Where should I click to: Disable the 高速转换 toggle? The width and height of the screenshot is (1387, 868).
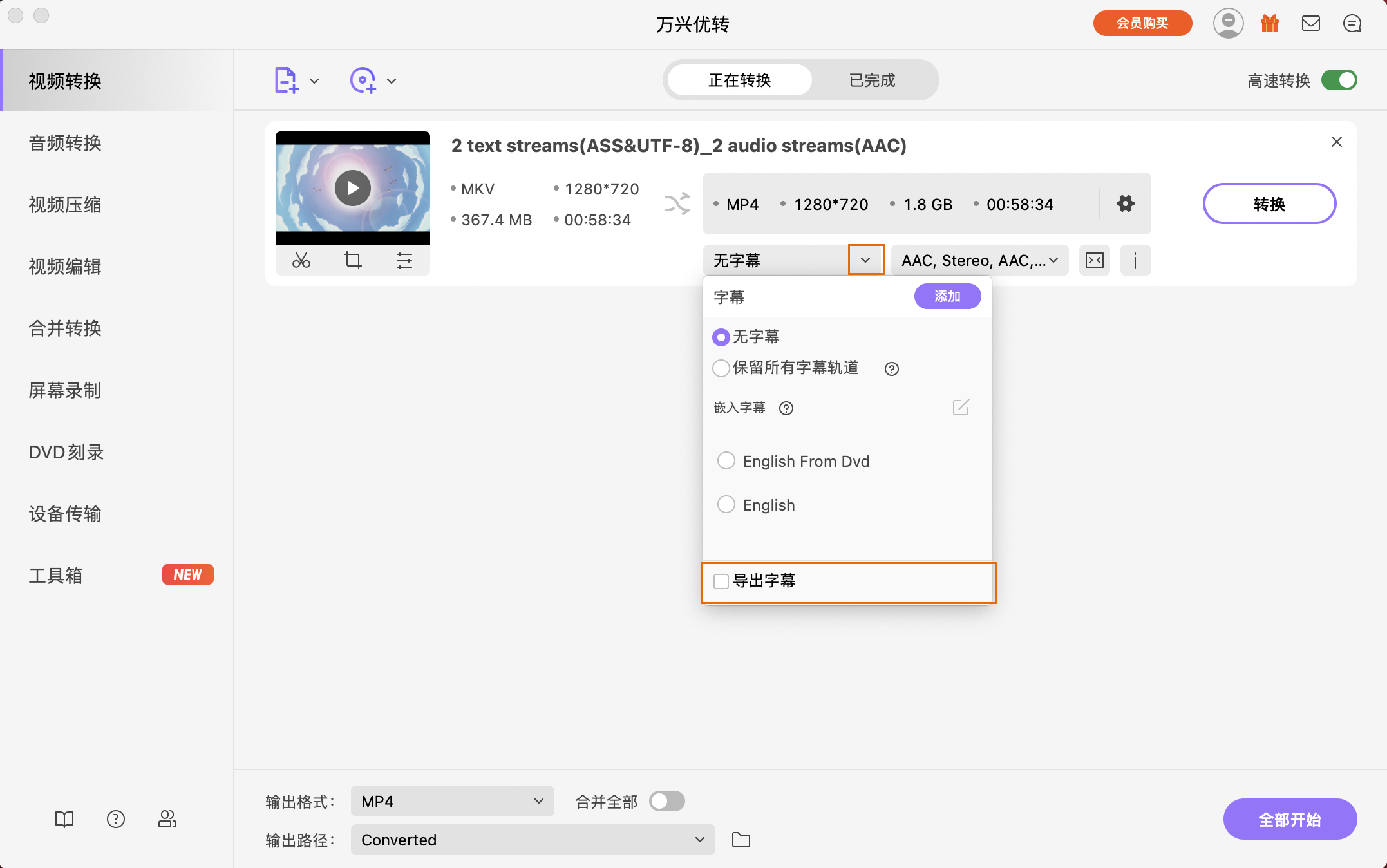point(1339,80)
